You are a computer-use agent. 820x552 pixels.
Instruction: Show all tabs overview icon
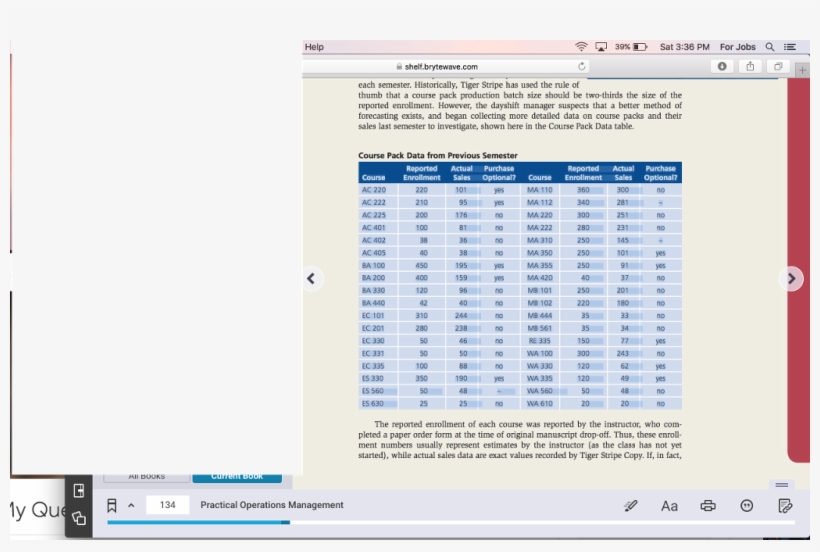[778, 66]
